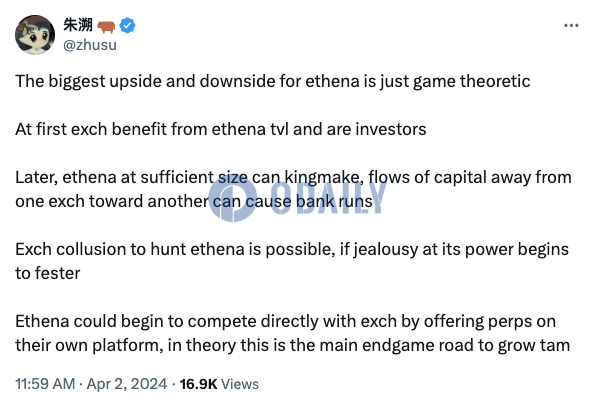Click the ox emoji beside the name
This screenshot has height=397, width=595.
tap(106, 26)
